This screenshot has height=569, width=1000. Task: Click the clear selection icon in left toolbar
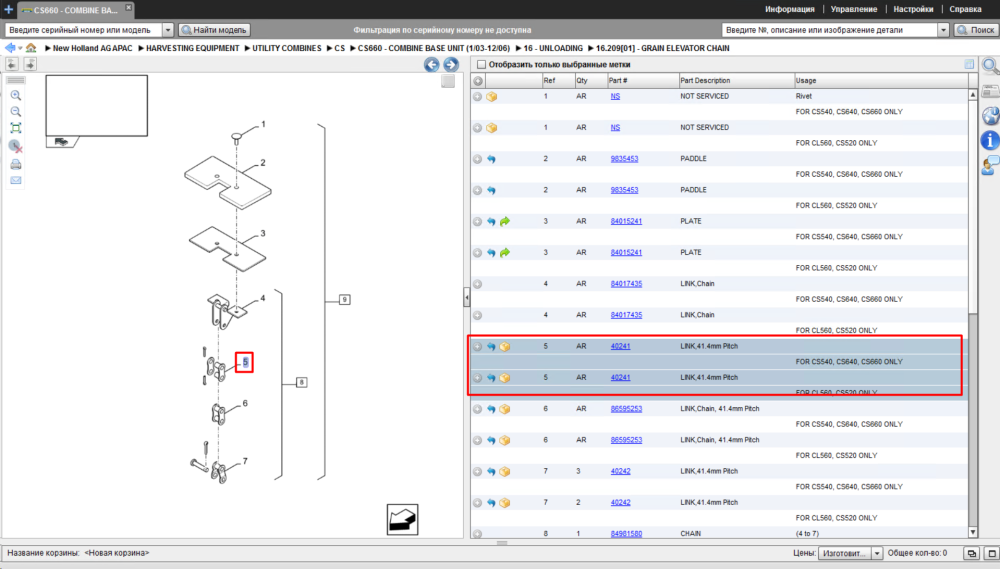click(16, 147)
